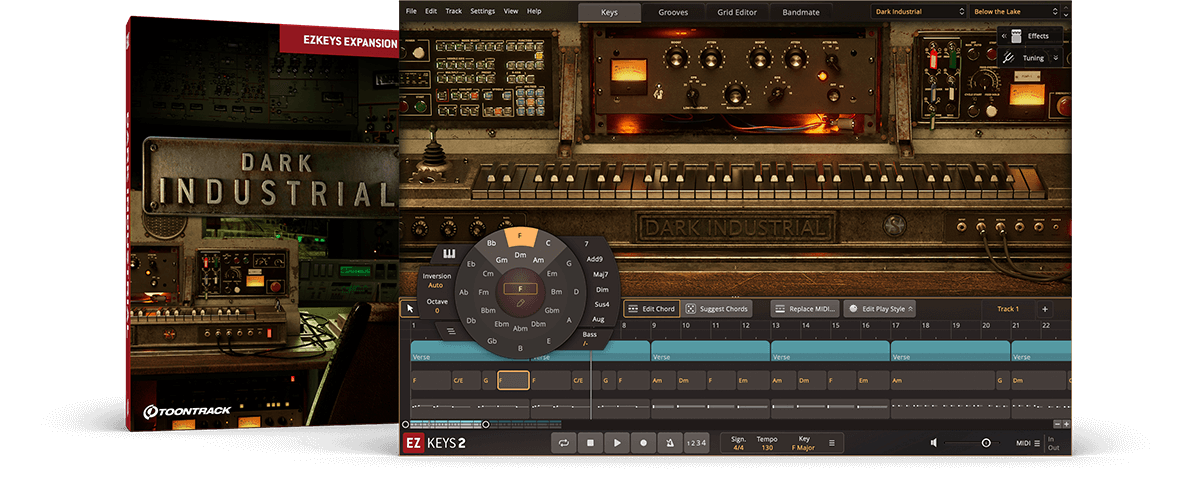Image resolution: width=1200 pixels, height=488 pixels.
Task: Toggle loop playback in the transport bar
Action: pyautogui.click(x=565, y=442)
